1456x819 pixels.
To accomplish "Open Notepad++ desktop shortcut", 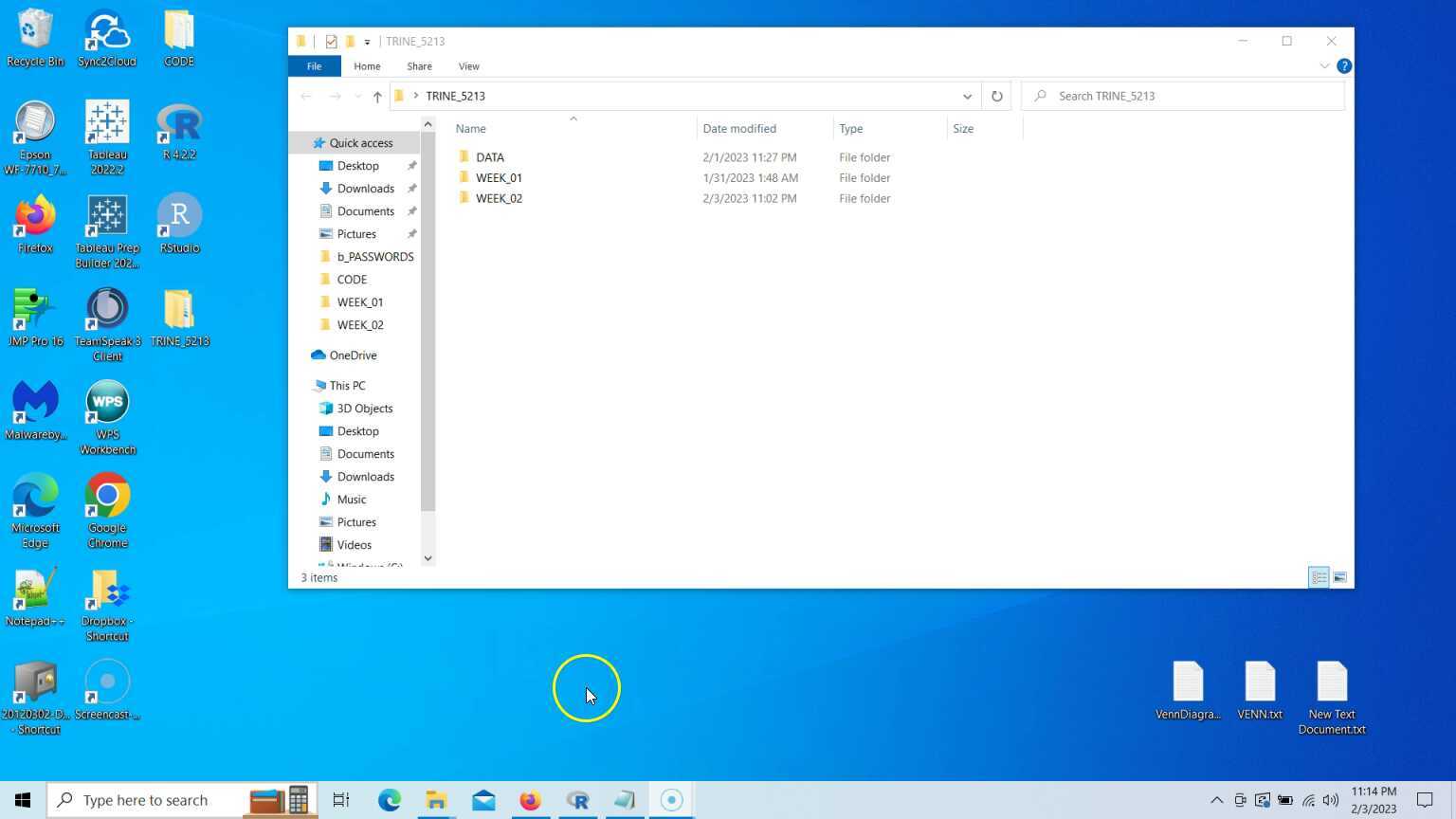I will [35, 598].
